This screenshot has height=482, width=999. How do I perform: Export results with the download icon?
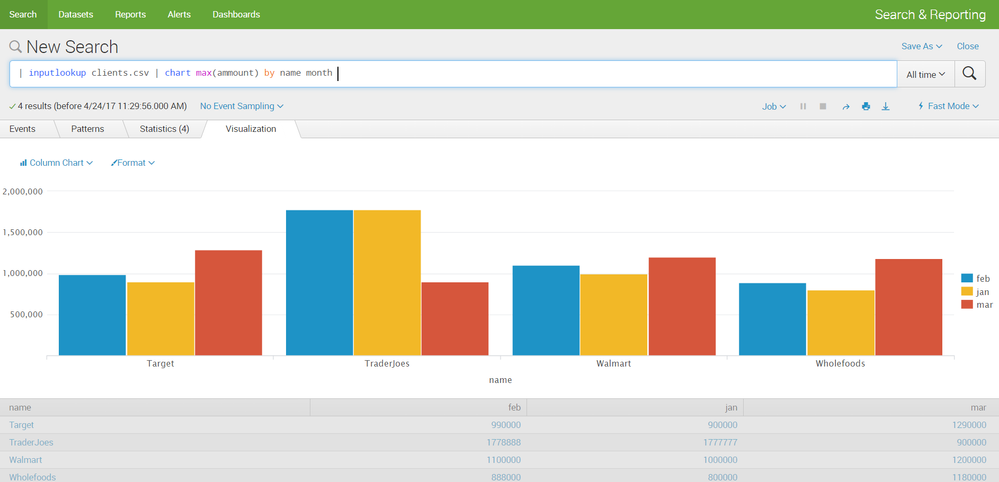pos(886,106)
